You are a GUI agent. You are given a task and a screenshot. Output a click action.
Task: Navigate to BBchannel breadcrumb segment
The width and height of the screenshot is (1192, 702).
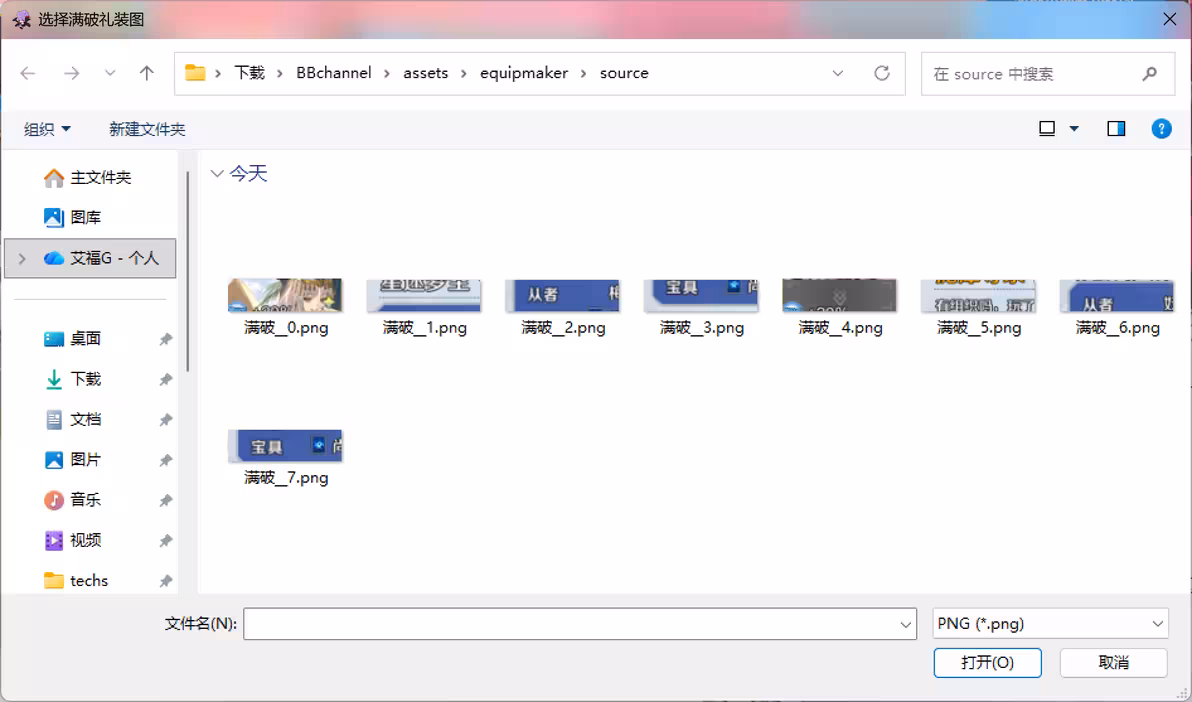(x=334, y=73)
